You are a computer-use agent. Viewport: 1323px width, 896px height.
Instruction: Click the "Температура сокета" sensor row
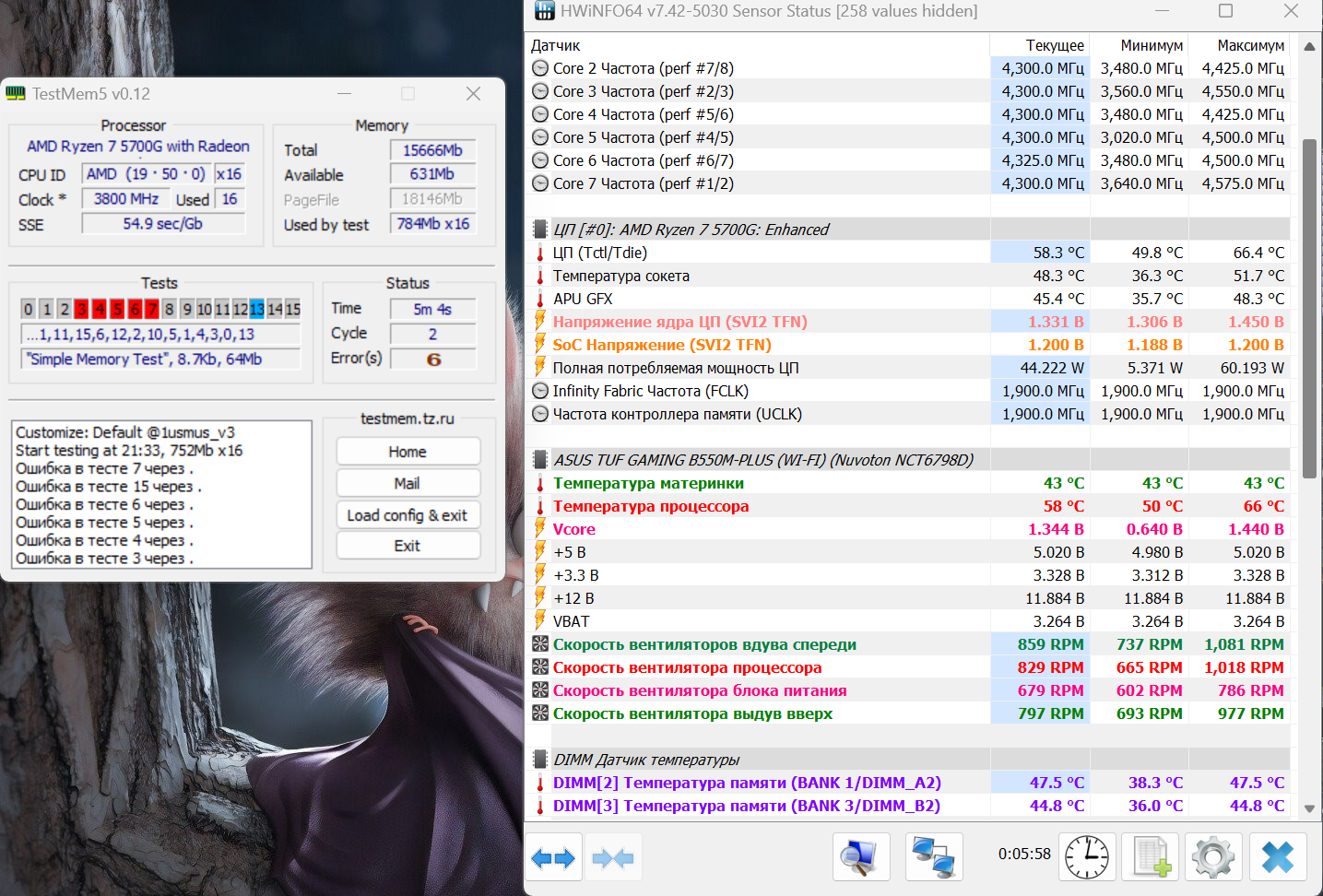908,276
